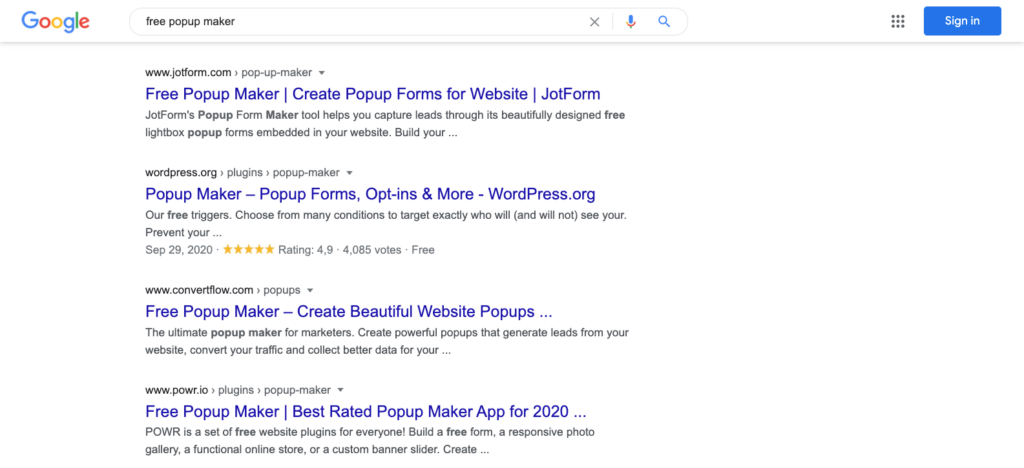Expand dropdown arrow next to jotform.com URL
The height and width of the screenshot is (468, 1024).
click(322, 73)
